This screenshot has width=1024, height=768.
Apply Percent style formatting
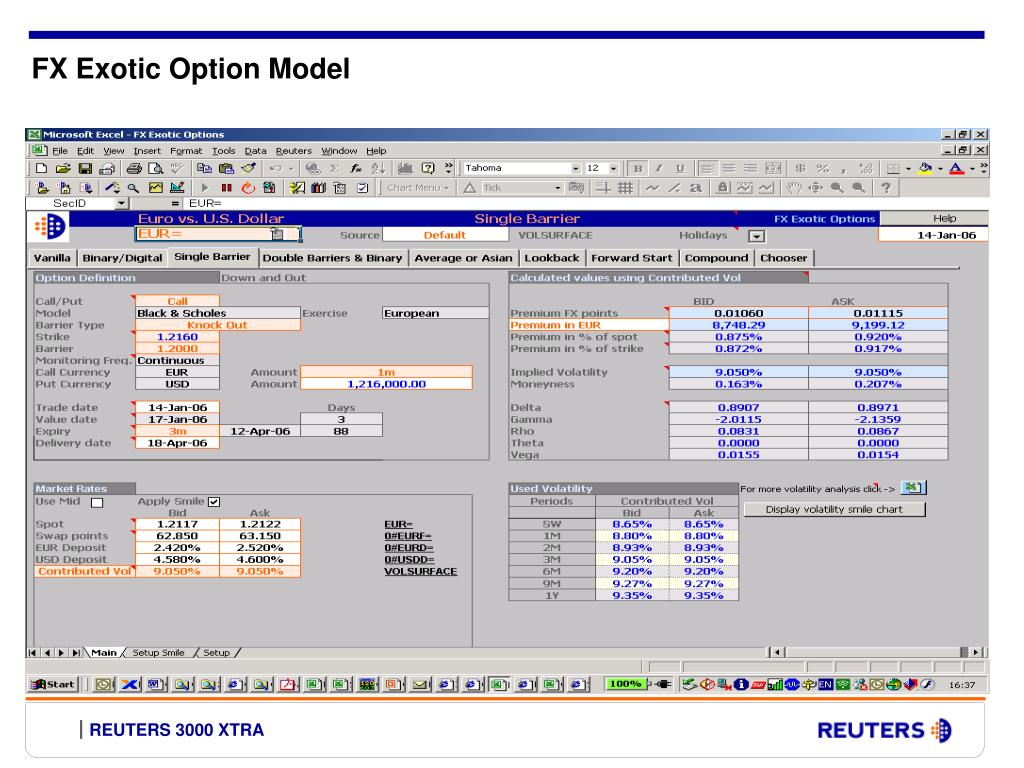(822, 168)
